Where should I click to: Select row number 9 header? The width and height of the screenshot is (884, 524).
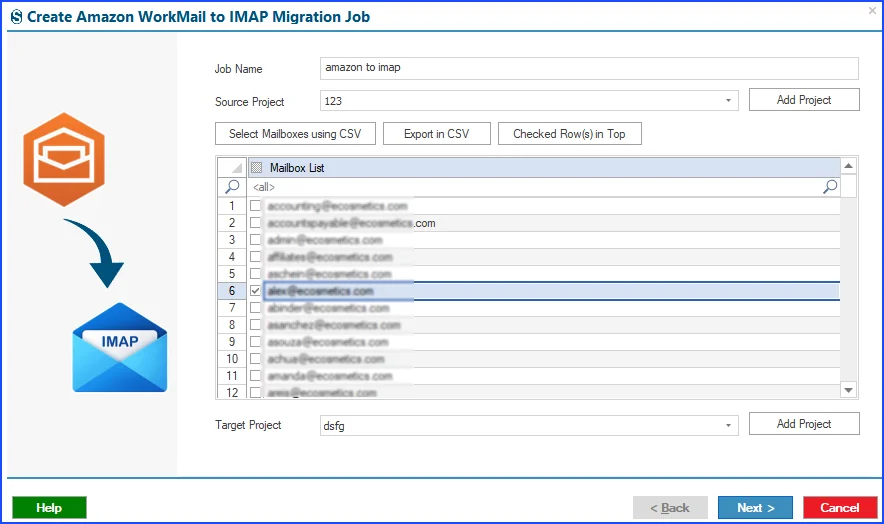(232, 342)
